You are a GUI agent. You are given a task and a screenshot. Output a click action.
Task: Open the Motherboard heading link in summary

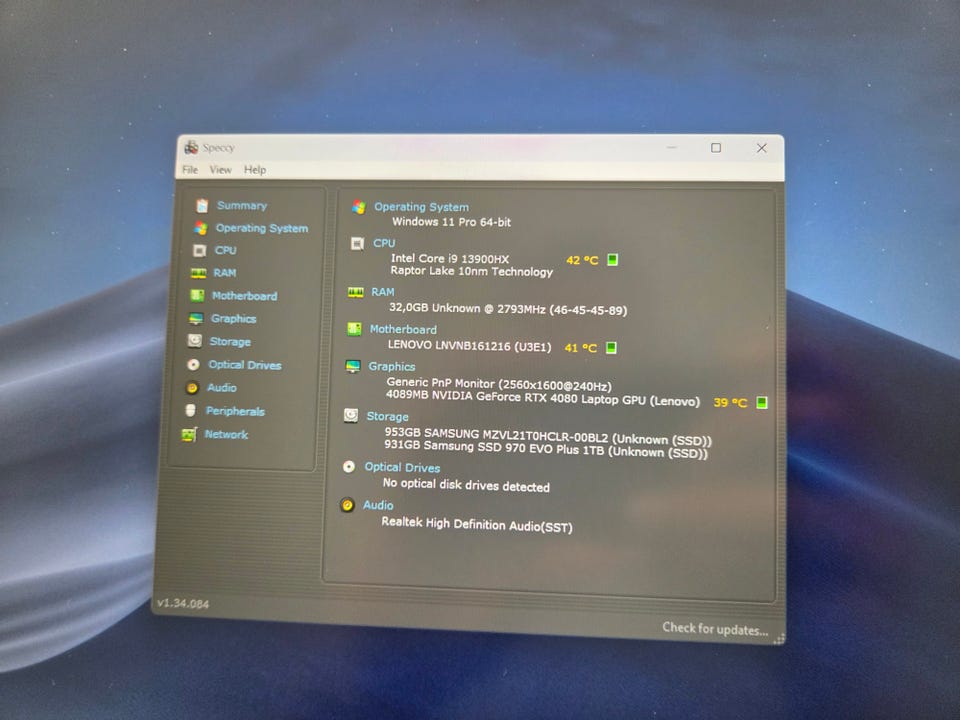[x=403, y=329]
